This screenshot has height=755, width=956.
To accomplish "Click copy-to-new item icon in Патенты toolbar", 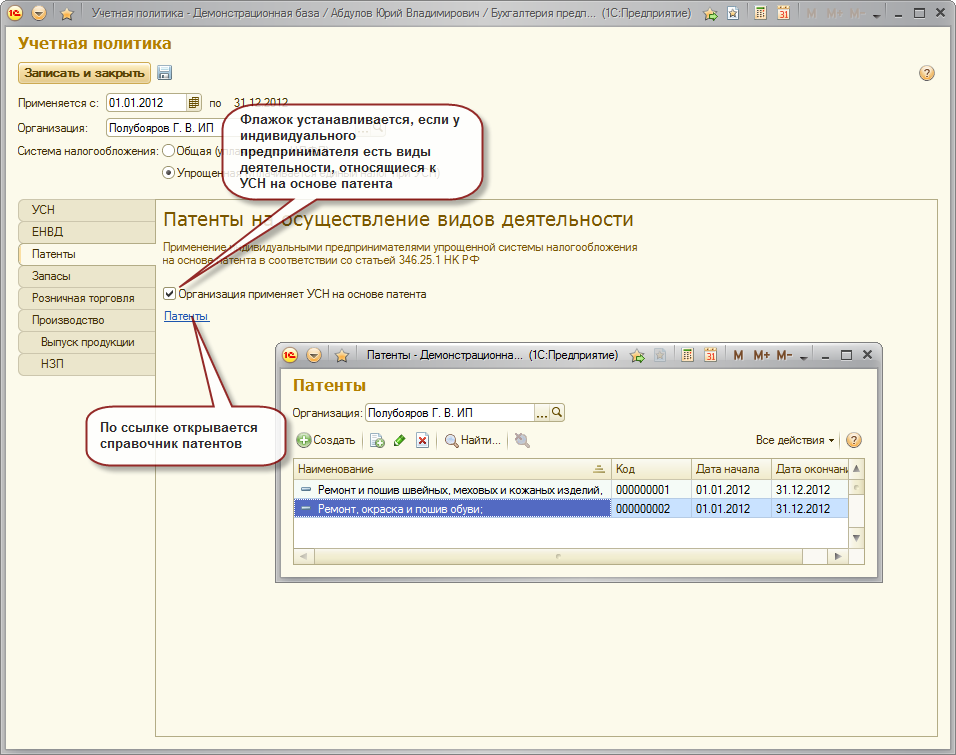I will tap(377, 440).
